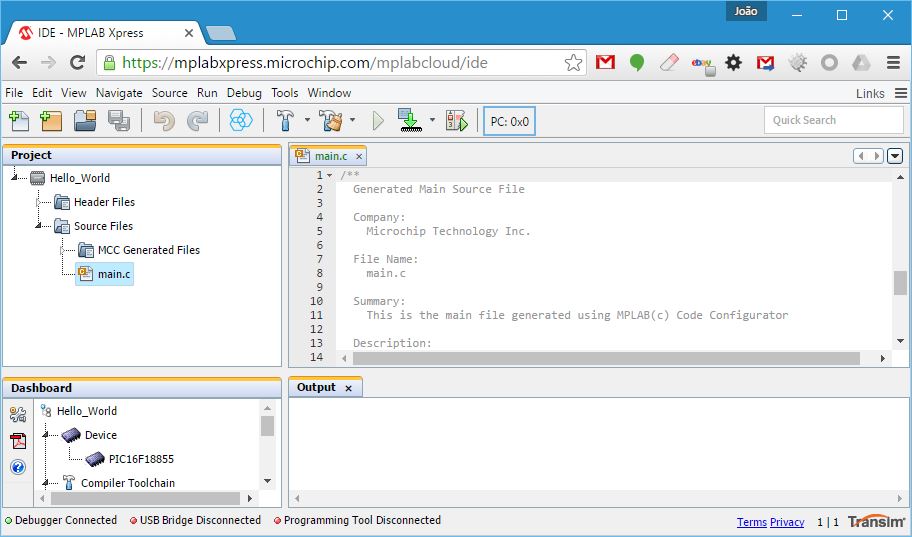912x537 pixels.
Task: Open MPLAB Code Configurator hexagon icon
Action: pos(241,121)
